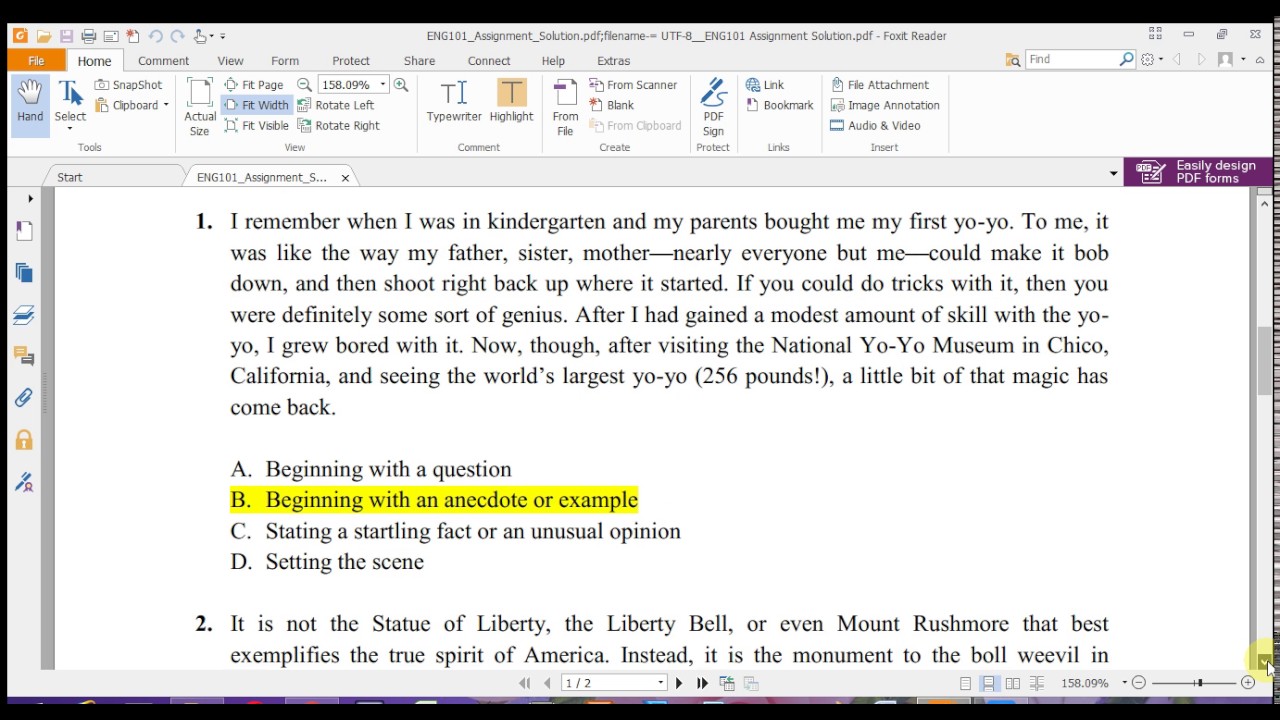Take a SnapShot of the page

[x=128, y=85]
